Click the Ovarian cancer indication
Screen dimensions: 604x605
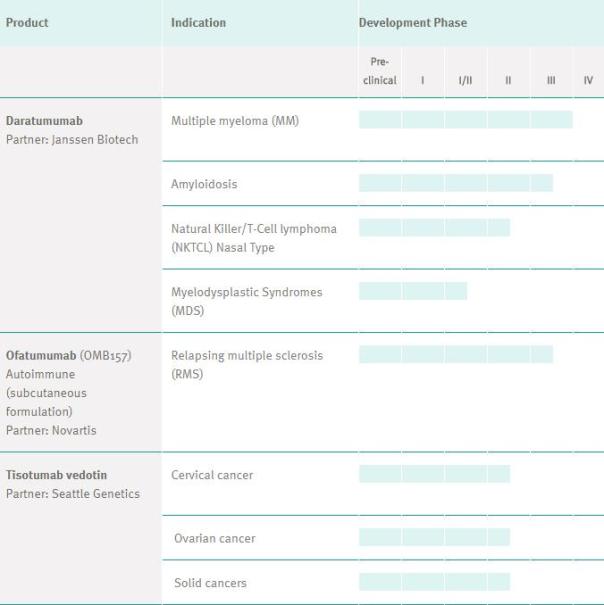214,538
